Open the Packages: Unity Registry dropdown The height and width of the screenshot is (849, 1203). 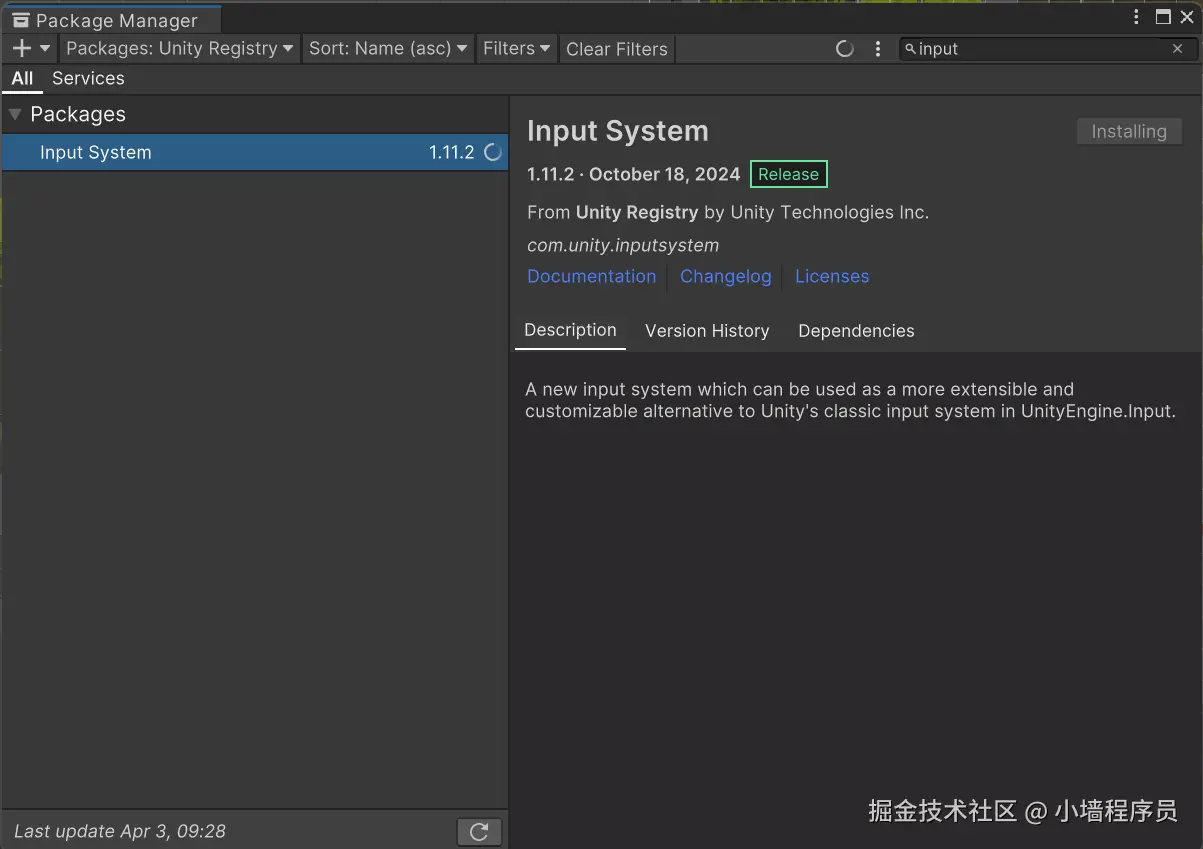(180, 48)
